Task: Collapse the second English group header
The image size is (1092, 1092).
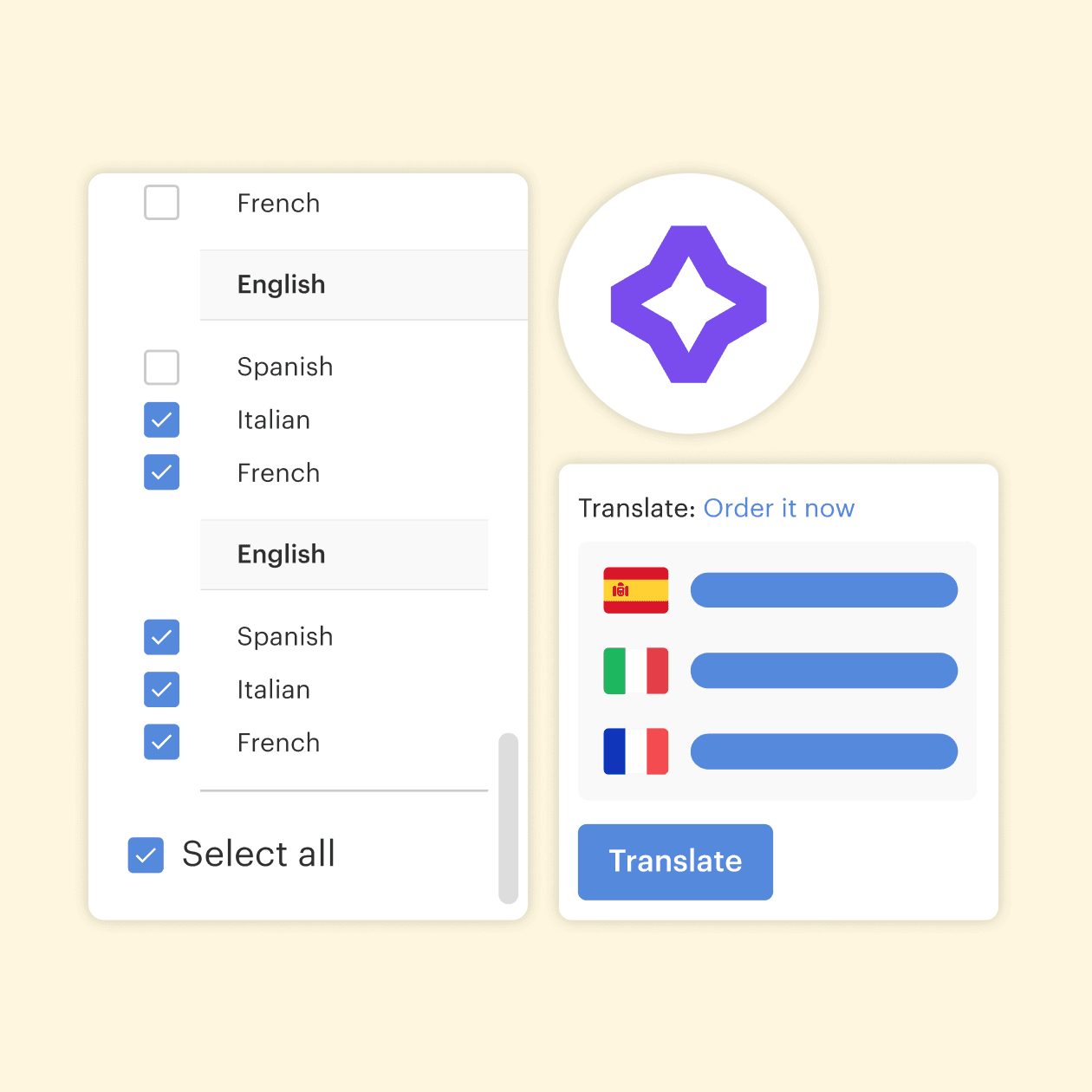Action: point(344,555)
